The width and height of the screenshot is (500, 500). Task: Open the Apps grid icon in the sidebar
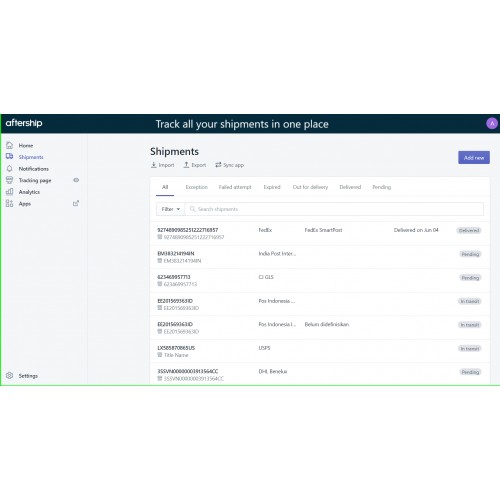pos(9,203)
